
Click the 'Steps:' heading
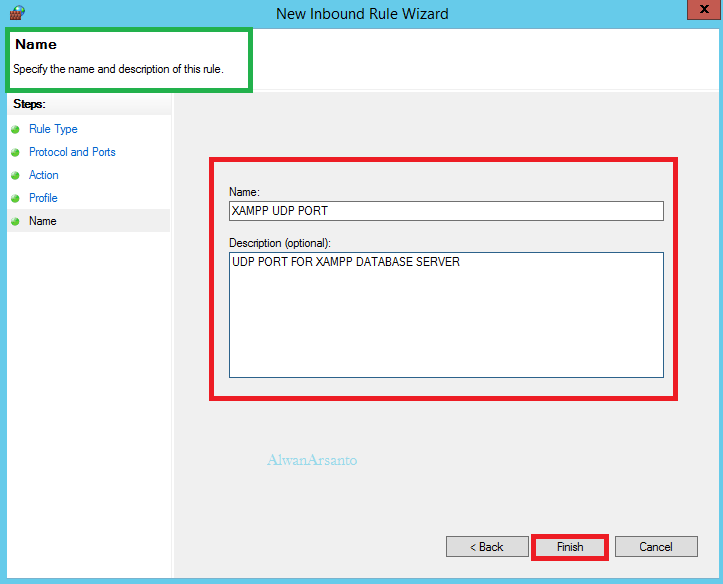(30, 104)
